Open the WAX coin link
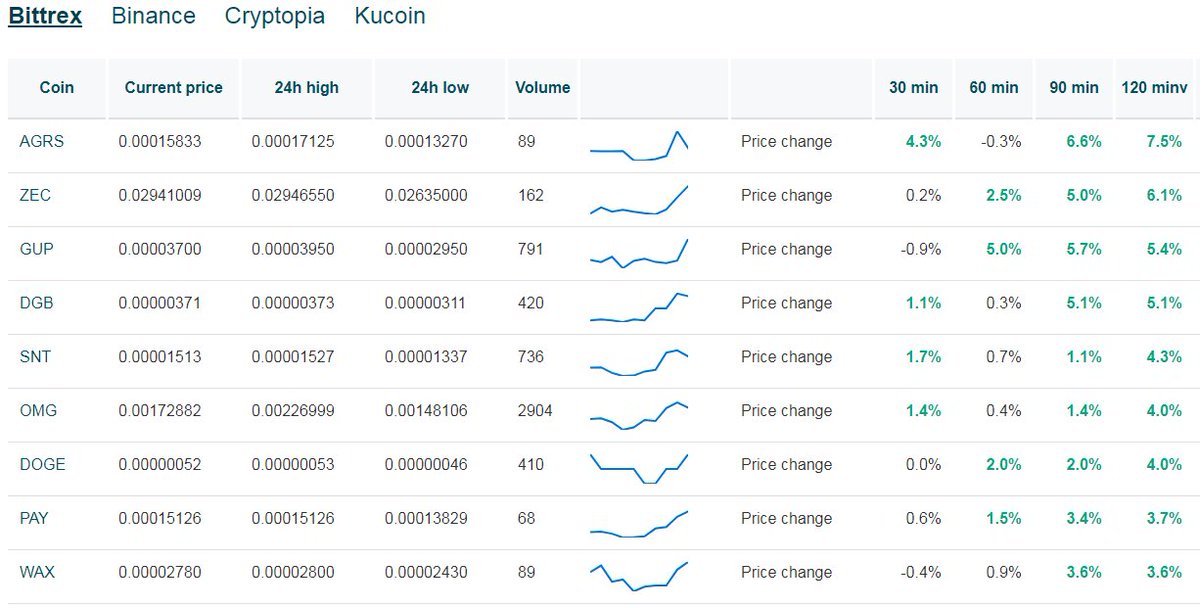 click(37, 574)
